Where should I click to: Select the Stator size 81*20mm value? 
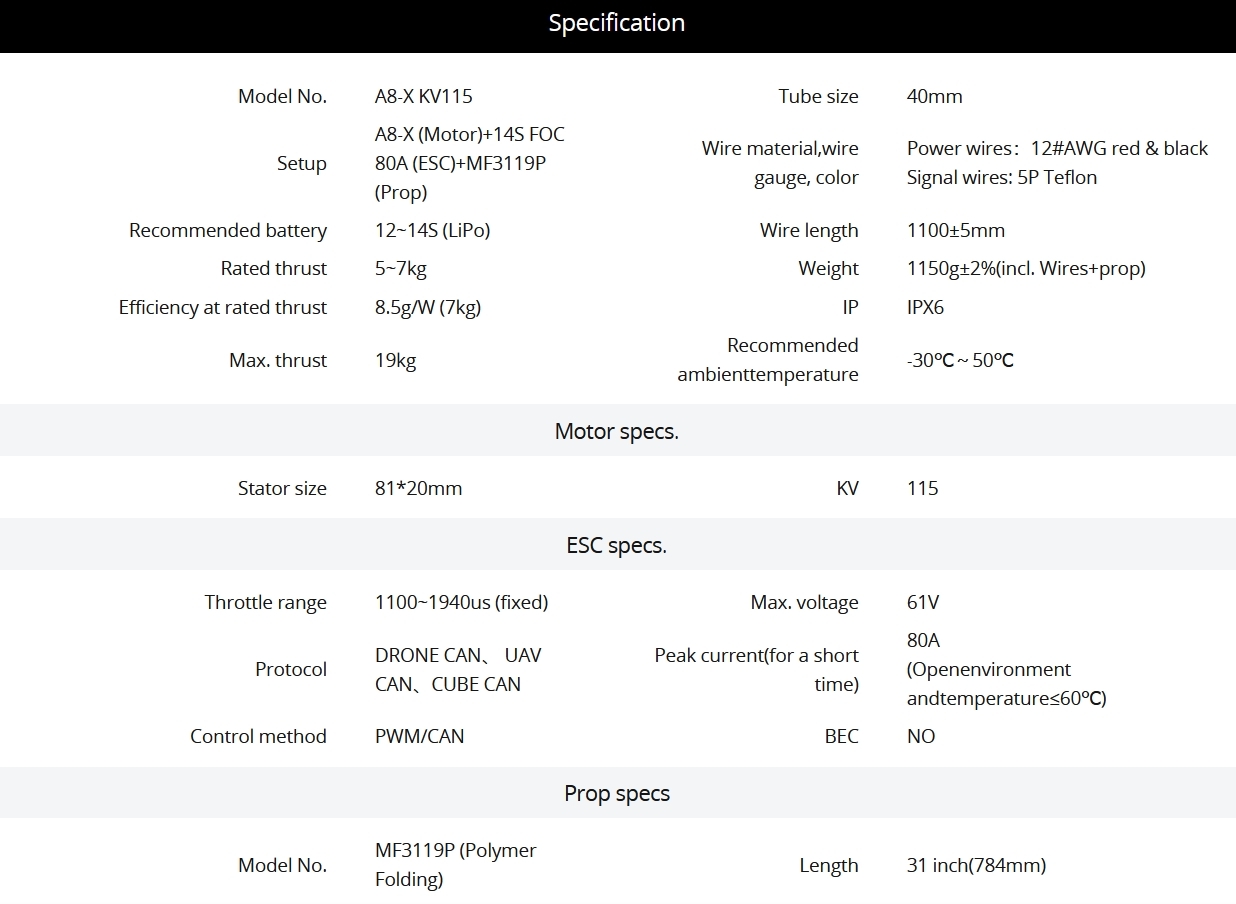419,489
